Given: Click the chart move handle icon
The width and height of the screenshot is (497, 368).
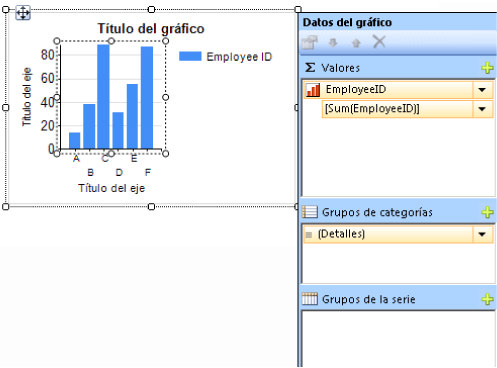Looking at the screenshot, I should (x=23, y=13).
